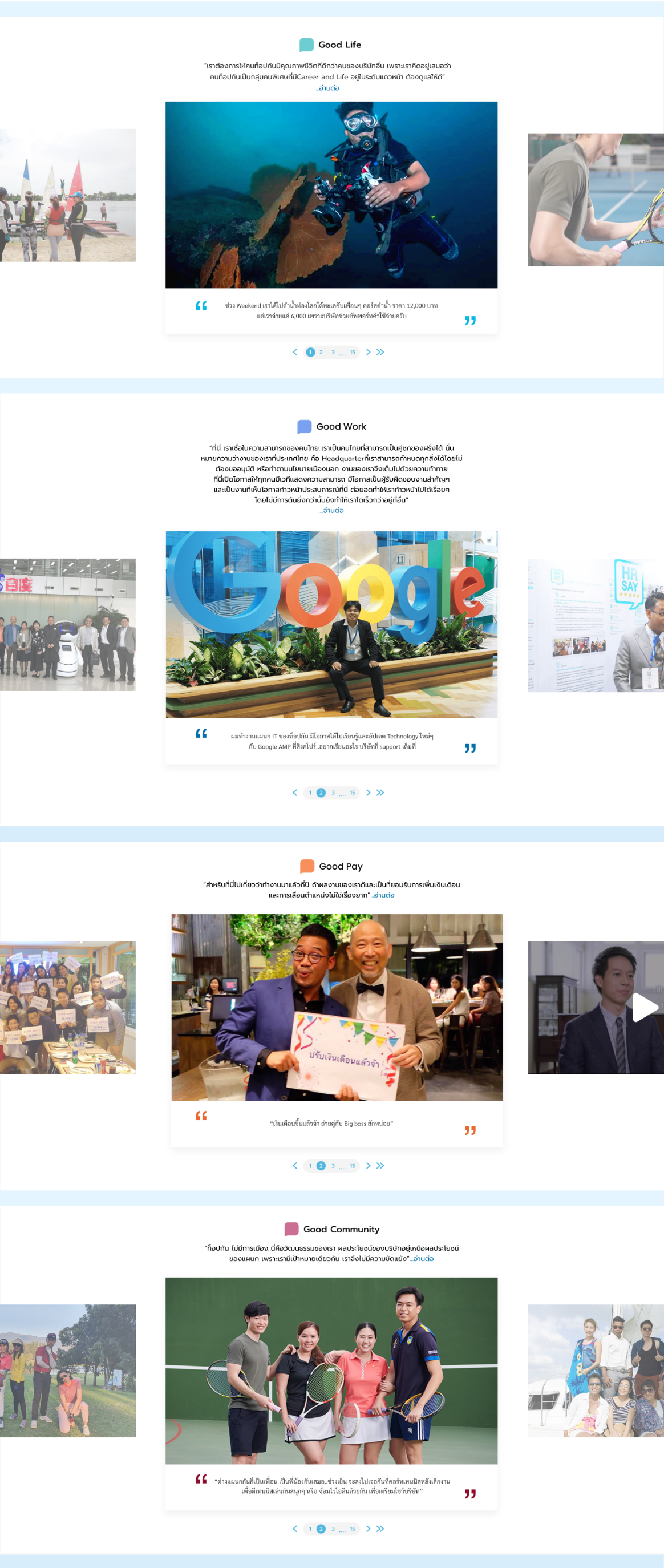This screenshot has height=1568, width=664.
Task: Click the sailing boats thumbnail beside Good Life
Action: tap(67, 195)
